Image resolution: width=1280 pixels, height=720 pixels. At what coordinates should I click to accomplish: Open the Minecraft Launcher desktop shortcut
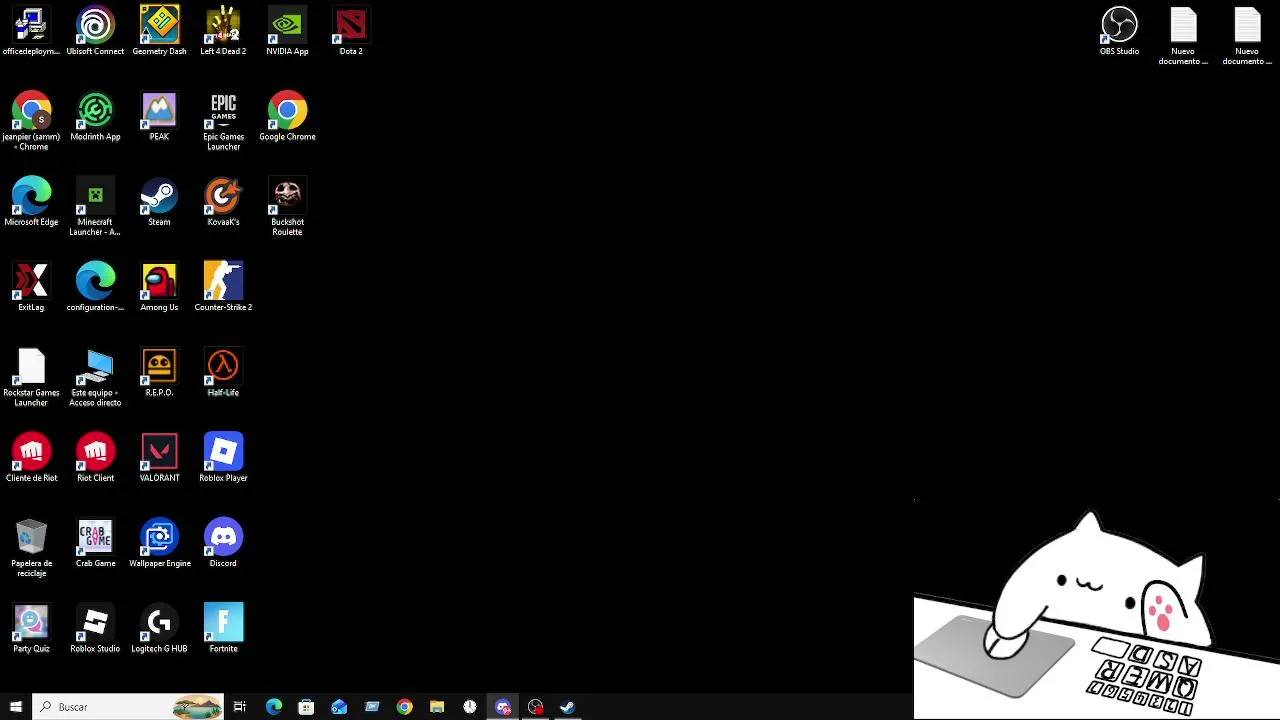(95, 207)
